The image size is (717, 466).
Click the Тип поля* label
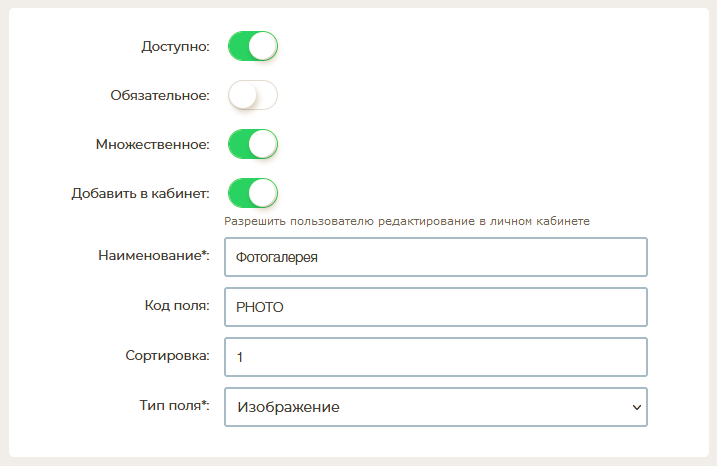[x=174, y=405]
